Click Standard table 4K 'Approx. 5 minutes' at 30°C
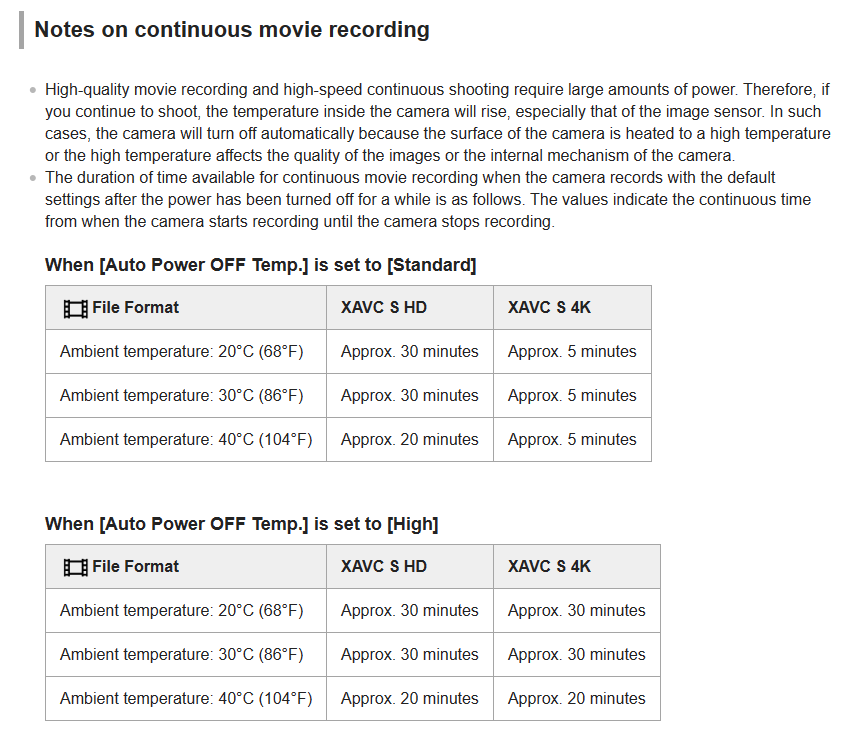This screenshot has width=848, height=734. pyautogui.click(x=572, y=395)
